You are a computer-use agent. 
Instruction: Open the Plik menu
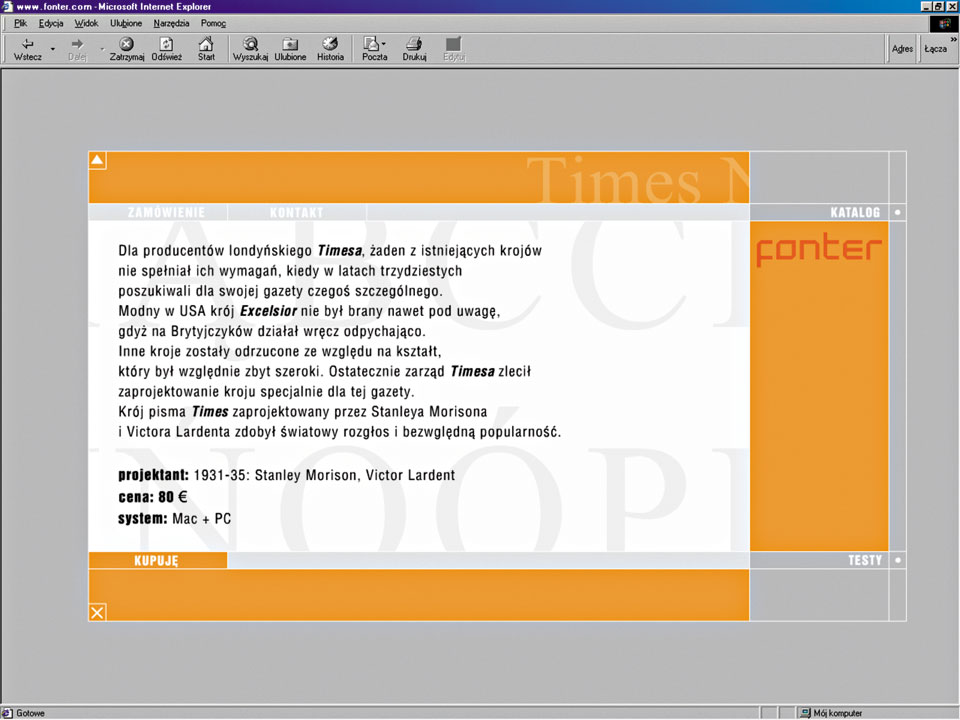20,23
